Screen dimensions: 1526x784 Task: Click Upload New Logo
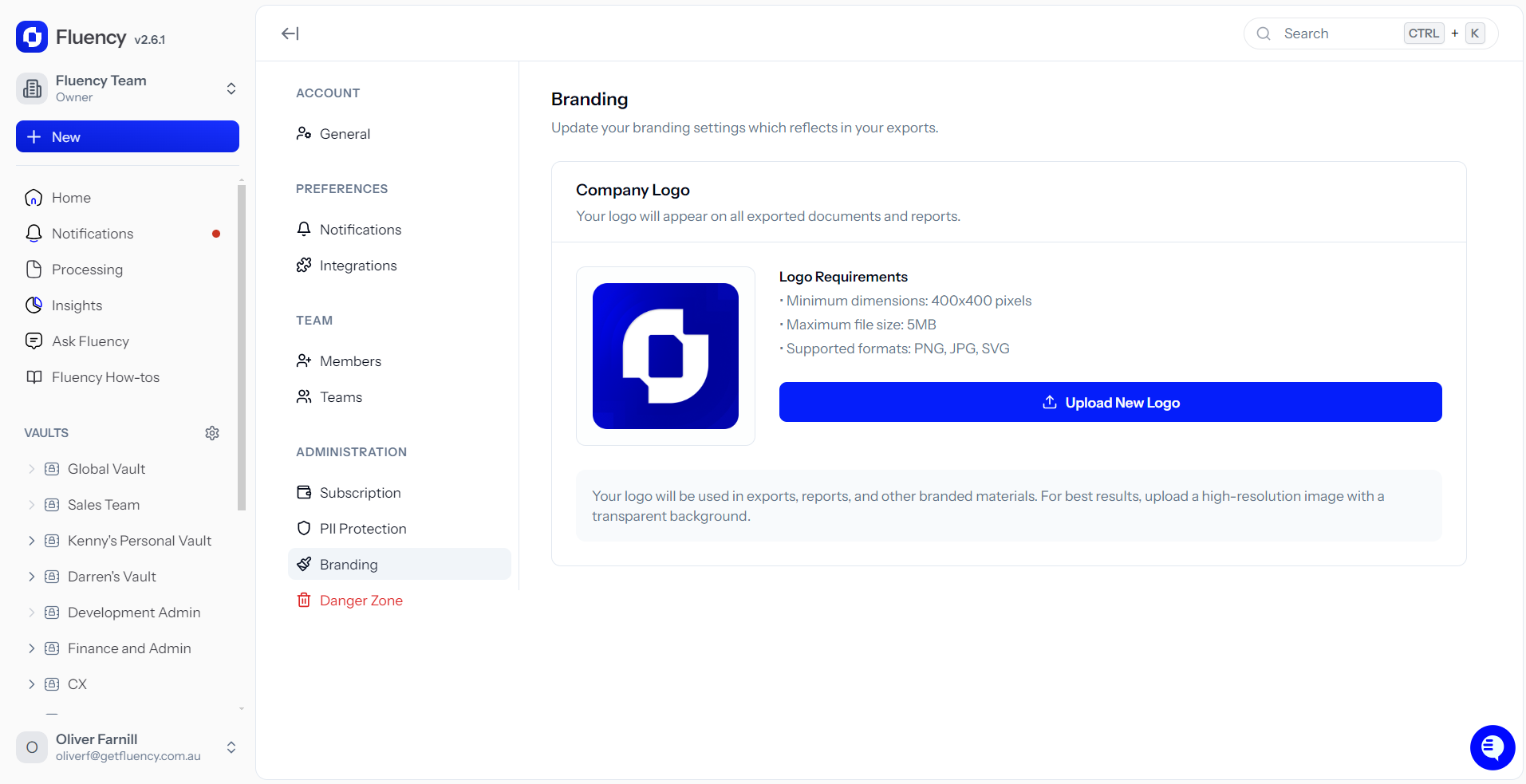click(1110, 402)
